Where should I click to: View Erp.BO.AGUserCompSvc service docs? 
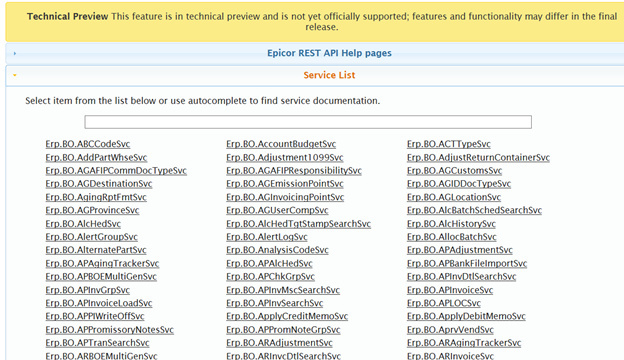[277, 210]
